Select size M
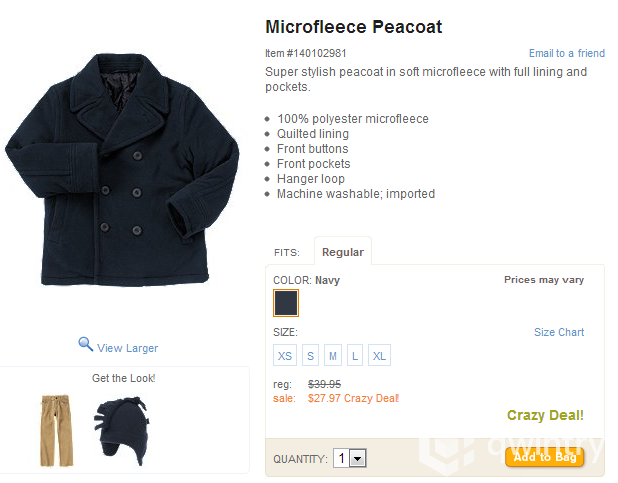The width and height of the screenshot is (618, 483). (x=333, y=356)
